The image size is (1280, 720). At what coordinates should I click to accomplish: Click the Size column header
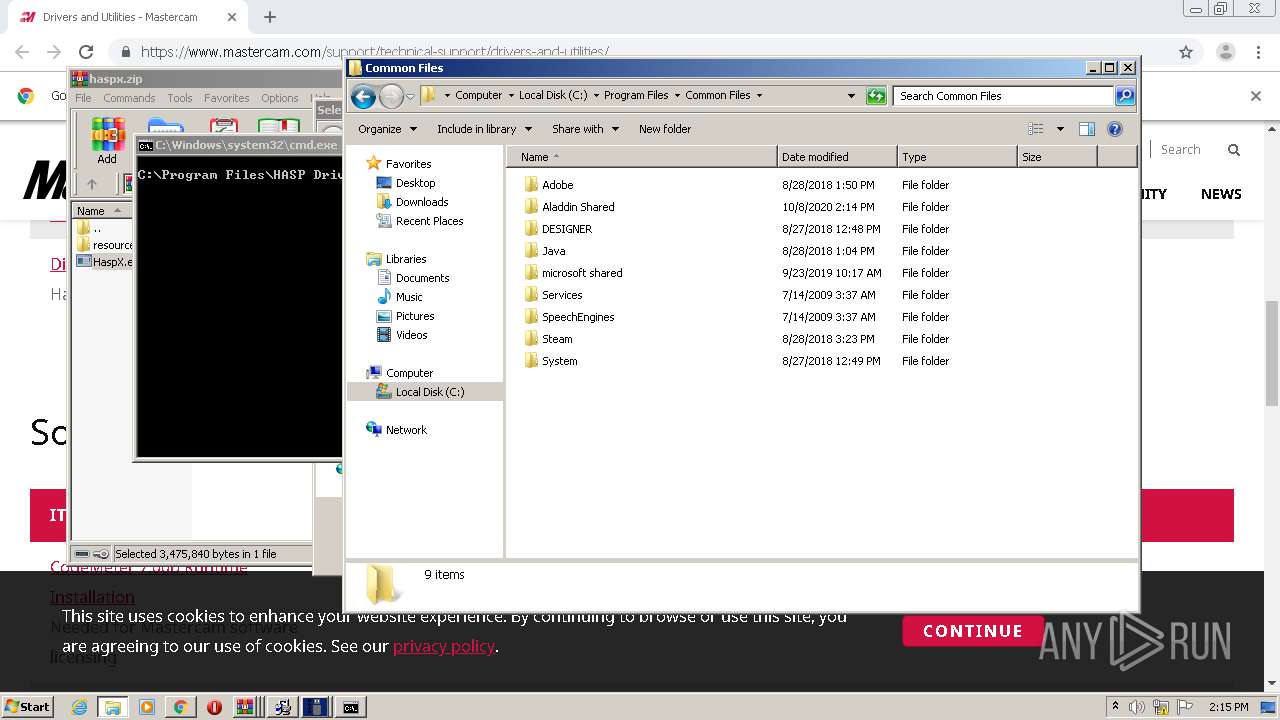click(1057, 157)
